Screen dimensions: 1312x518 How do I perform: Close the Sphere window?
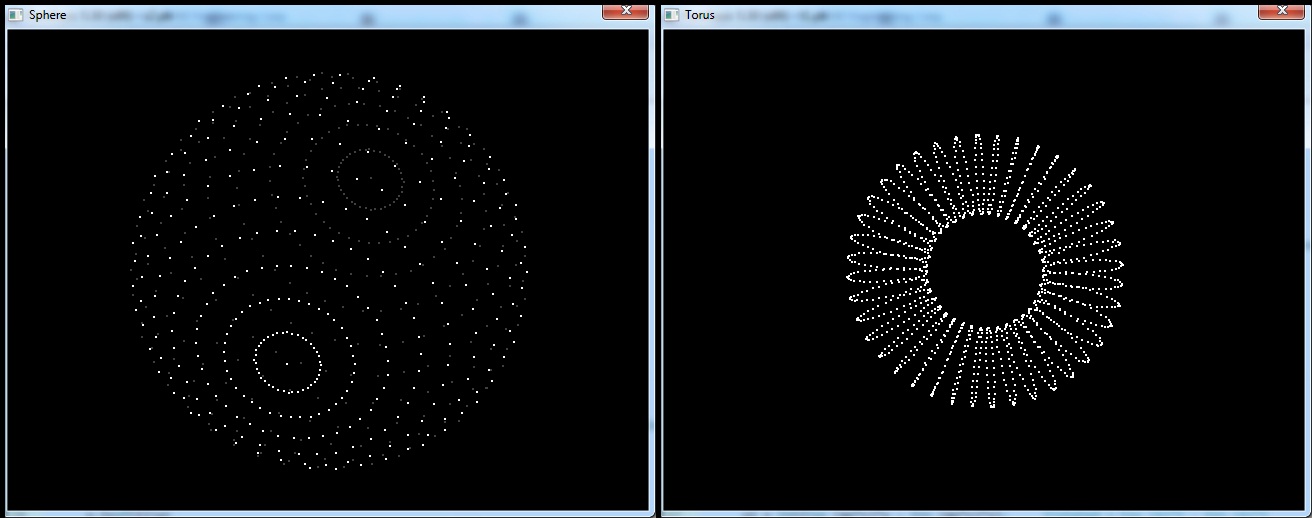625,10
